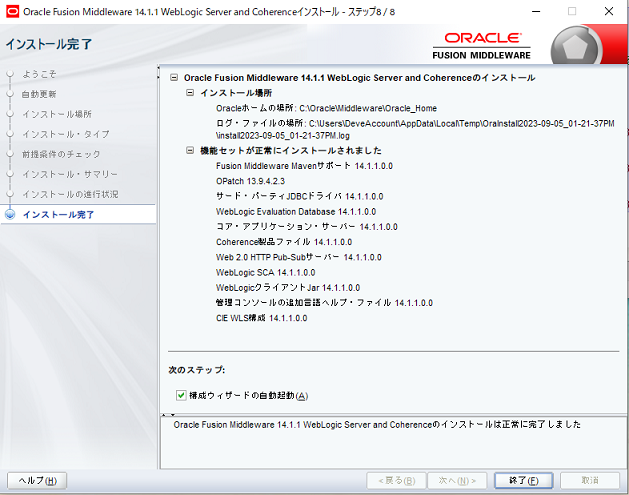Minimize the installer window
Image resolution: width=629 pixels, height=495 pixels.
536,11
